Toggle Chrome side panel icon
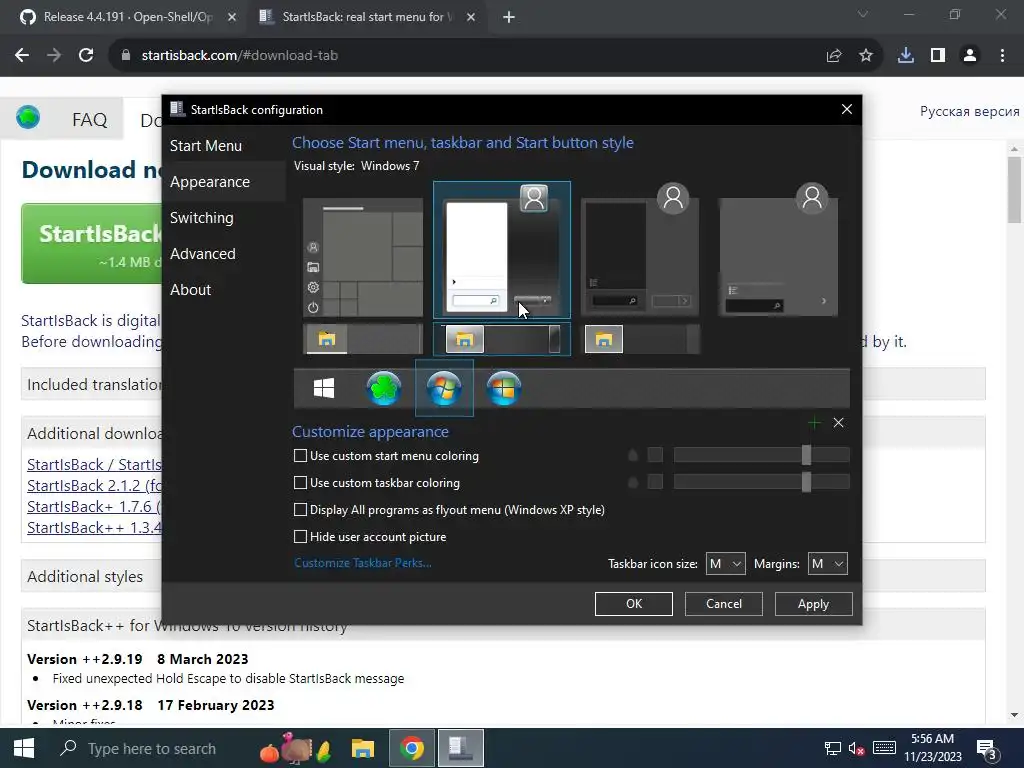 click(938, 56)
